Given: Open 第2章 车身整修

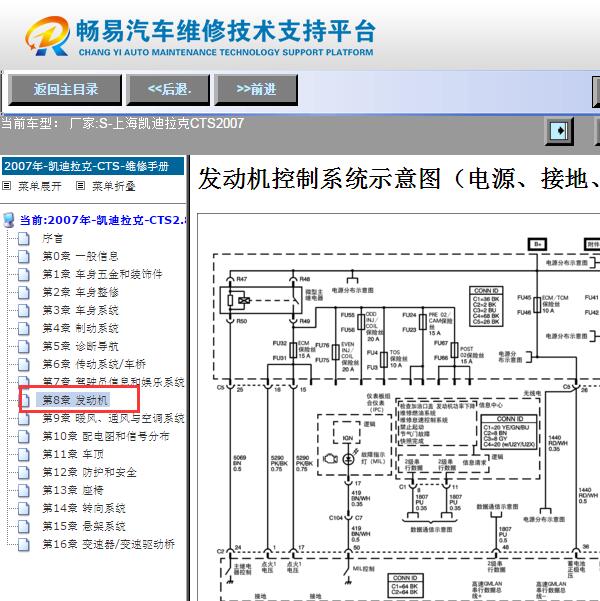Looking at the screenshot, I should (80, 292).
